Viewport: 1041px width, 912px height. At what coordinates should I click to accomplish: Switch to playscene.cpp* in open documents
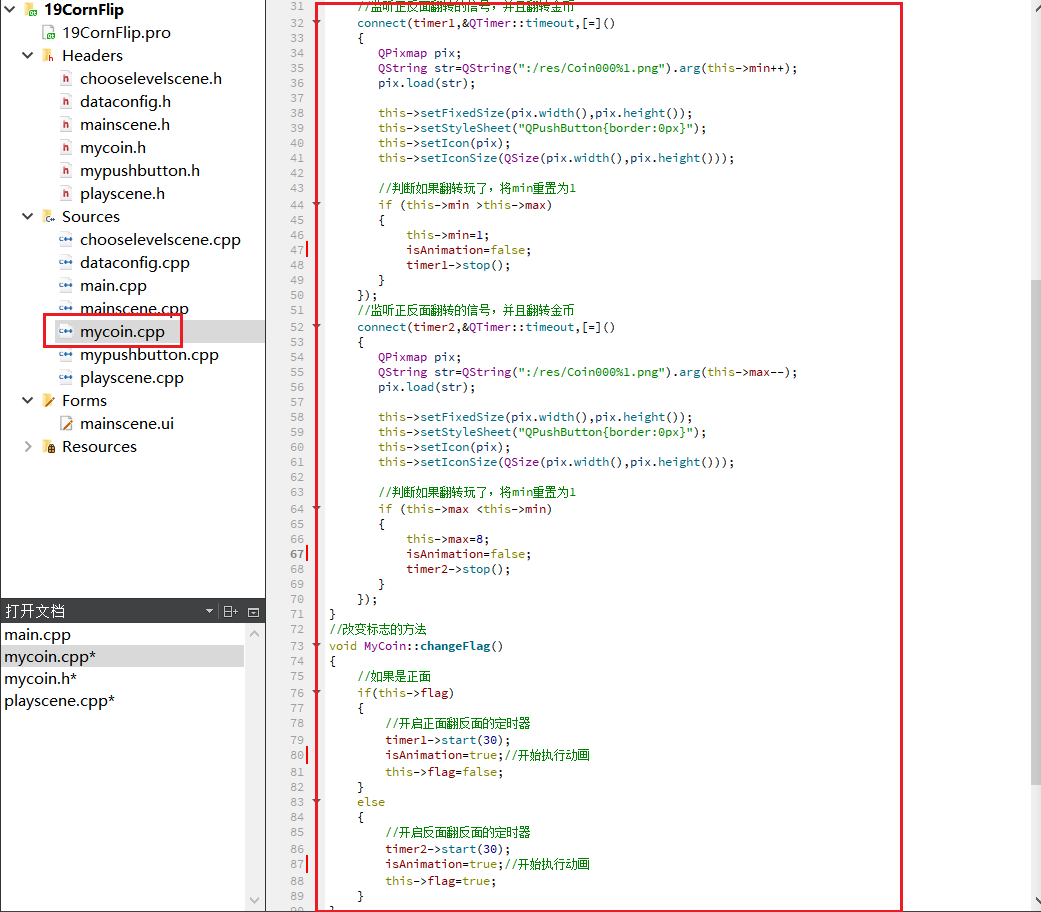(x=59, y=701)
